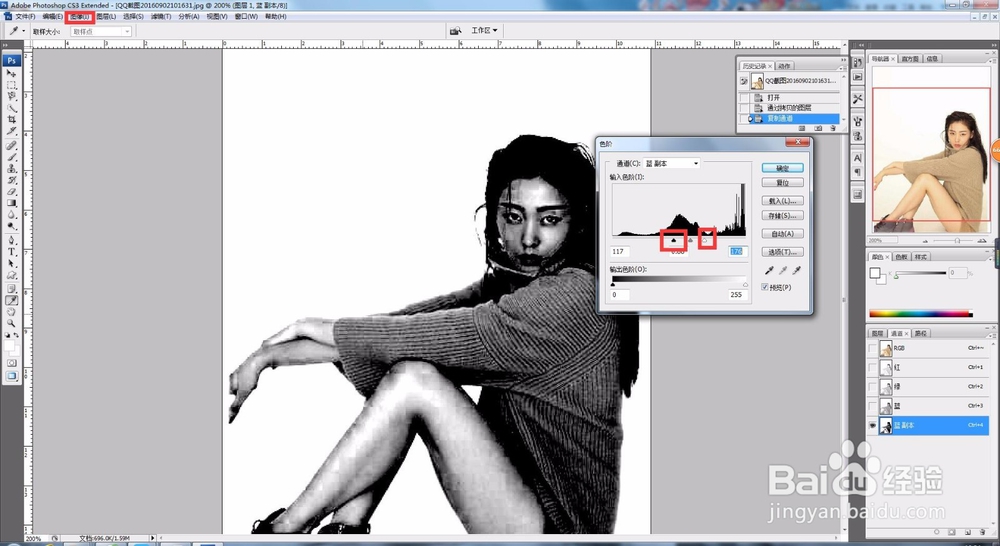Select the Brush tool
Viewport: 1000px width, 546px height.
[11, 158]
